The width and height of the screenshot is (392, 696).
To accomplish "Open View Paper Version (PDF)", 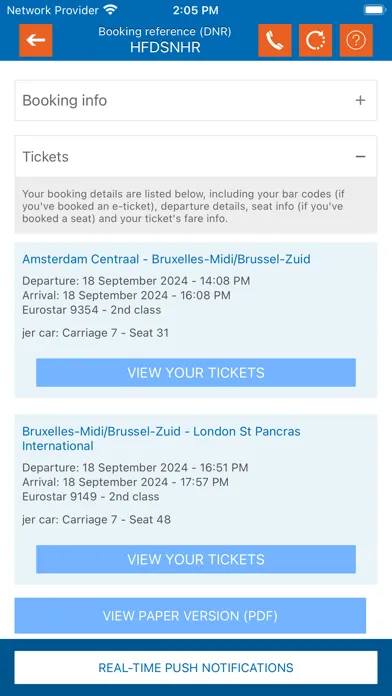I will click(x=190, y=616).
